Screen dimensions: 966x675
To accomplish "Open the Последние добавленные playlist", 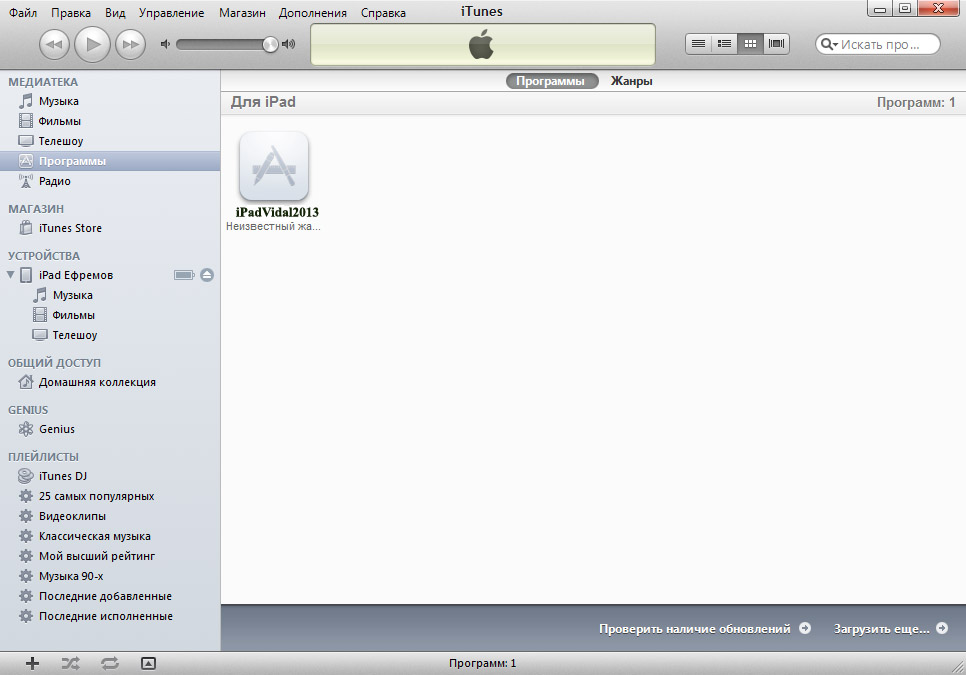I will click(x=110, y=596).
